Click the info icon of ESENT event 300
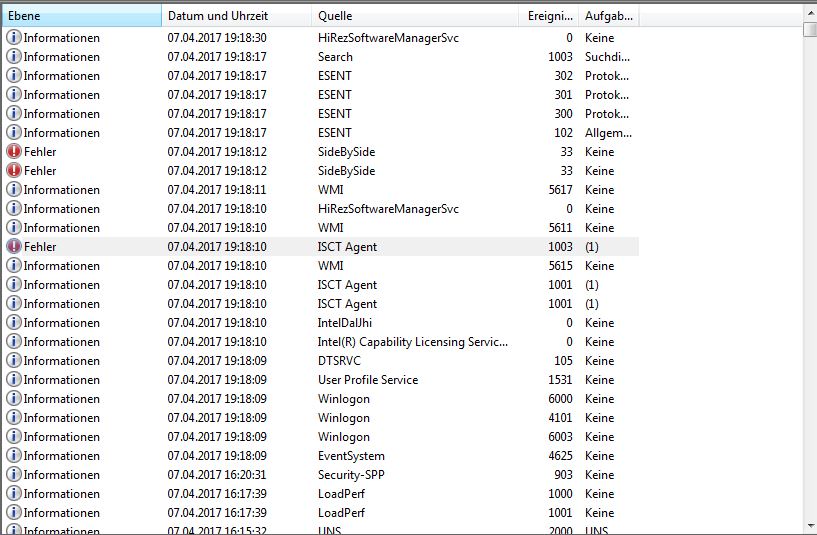This screenshot has width=817, height=535. (14, 114)
